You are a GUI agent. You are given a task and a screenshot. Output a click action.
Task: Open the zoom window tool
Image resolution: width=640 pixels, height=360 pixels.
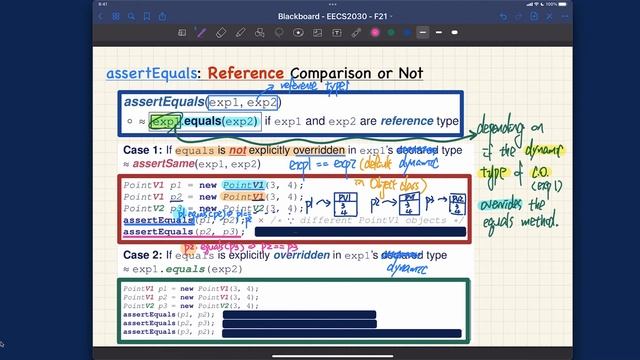[182, 33]
